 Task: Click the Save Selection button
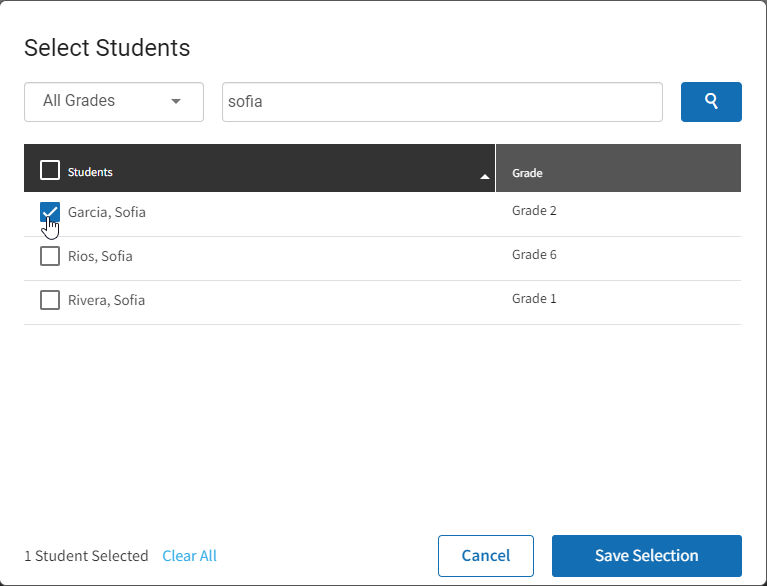click(647, 556)
